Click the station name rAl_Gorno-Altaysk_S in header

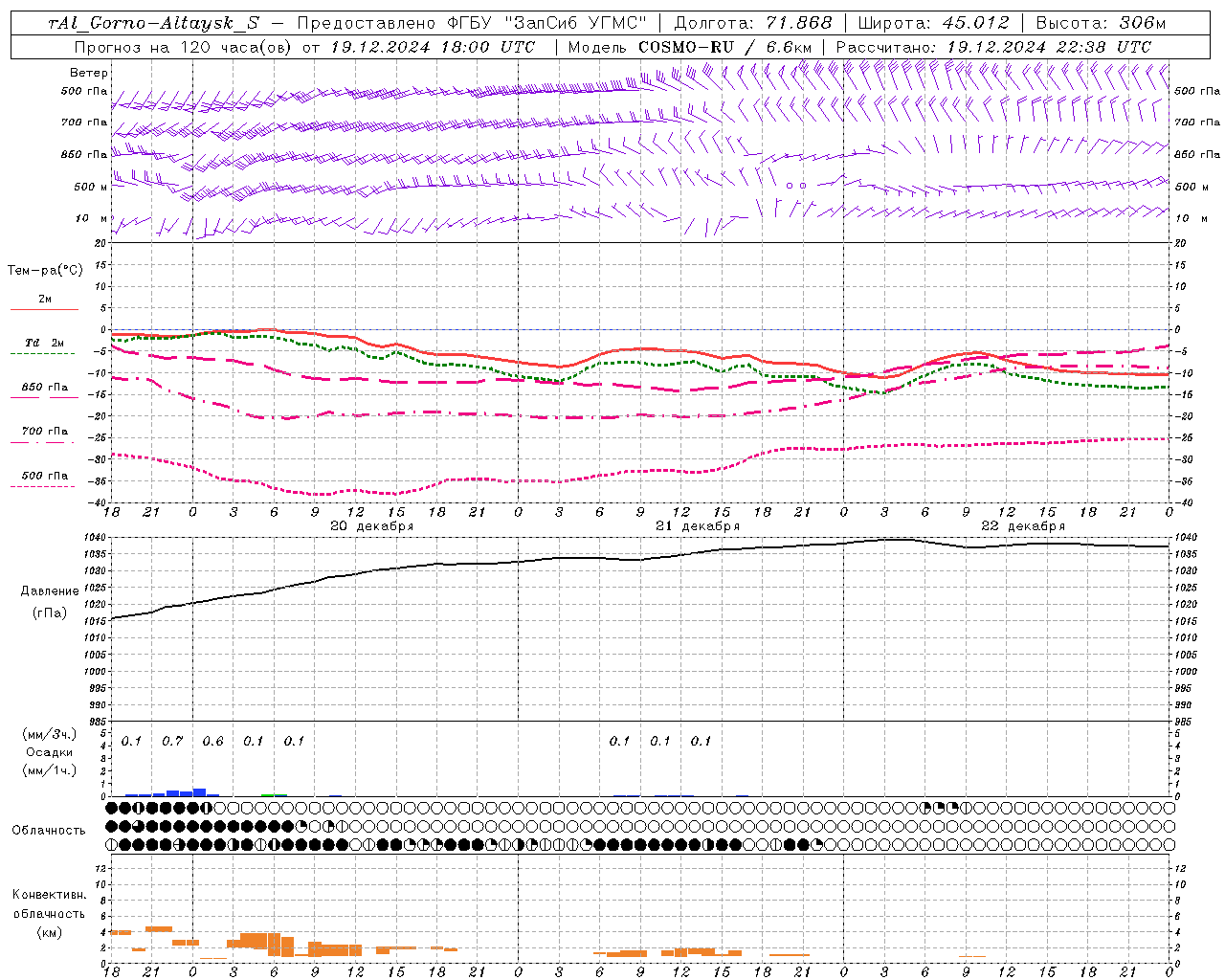[153, 23]
